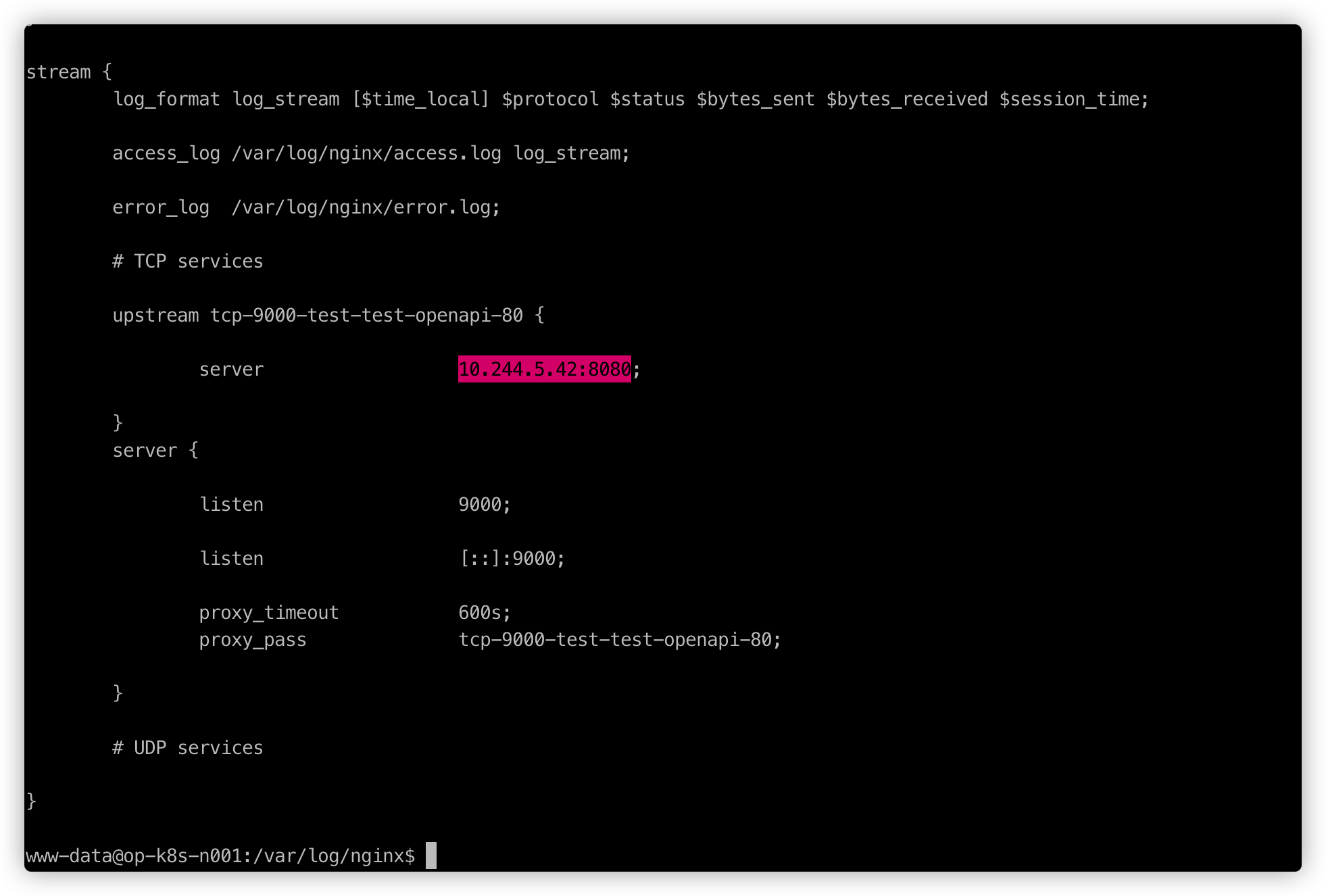
Task: Click the listen value [::]:9000;
Action: pos(512,559)
